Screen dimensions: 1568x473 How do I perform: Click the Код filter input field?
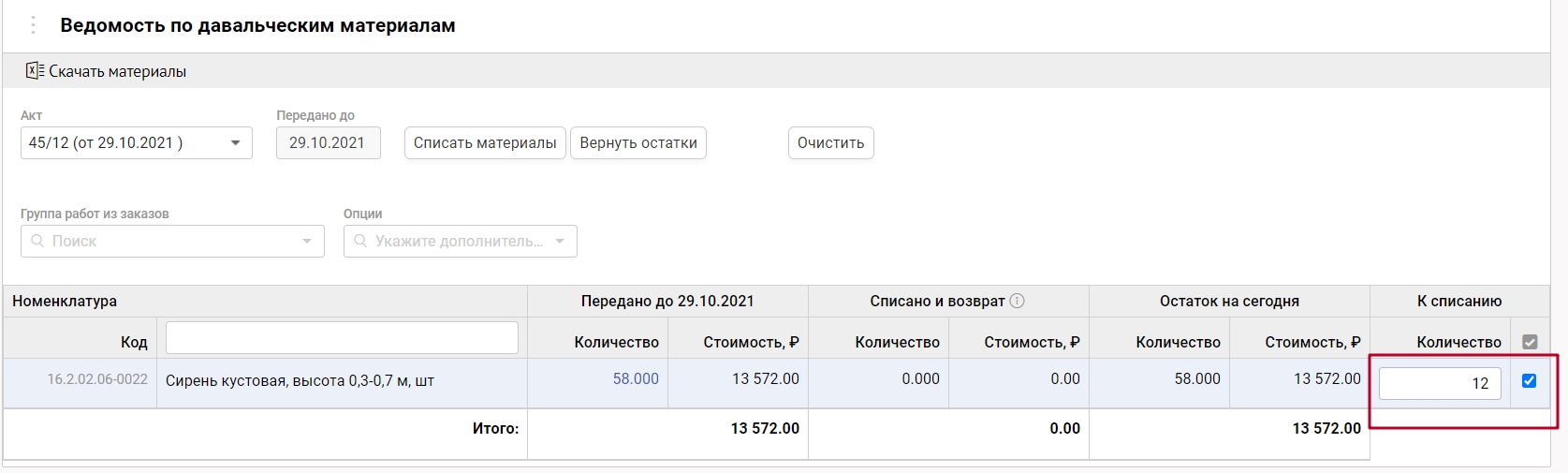click(342, 338)
